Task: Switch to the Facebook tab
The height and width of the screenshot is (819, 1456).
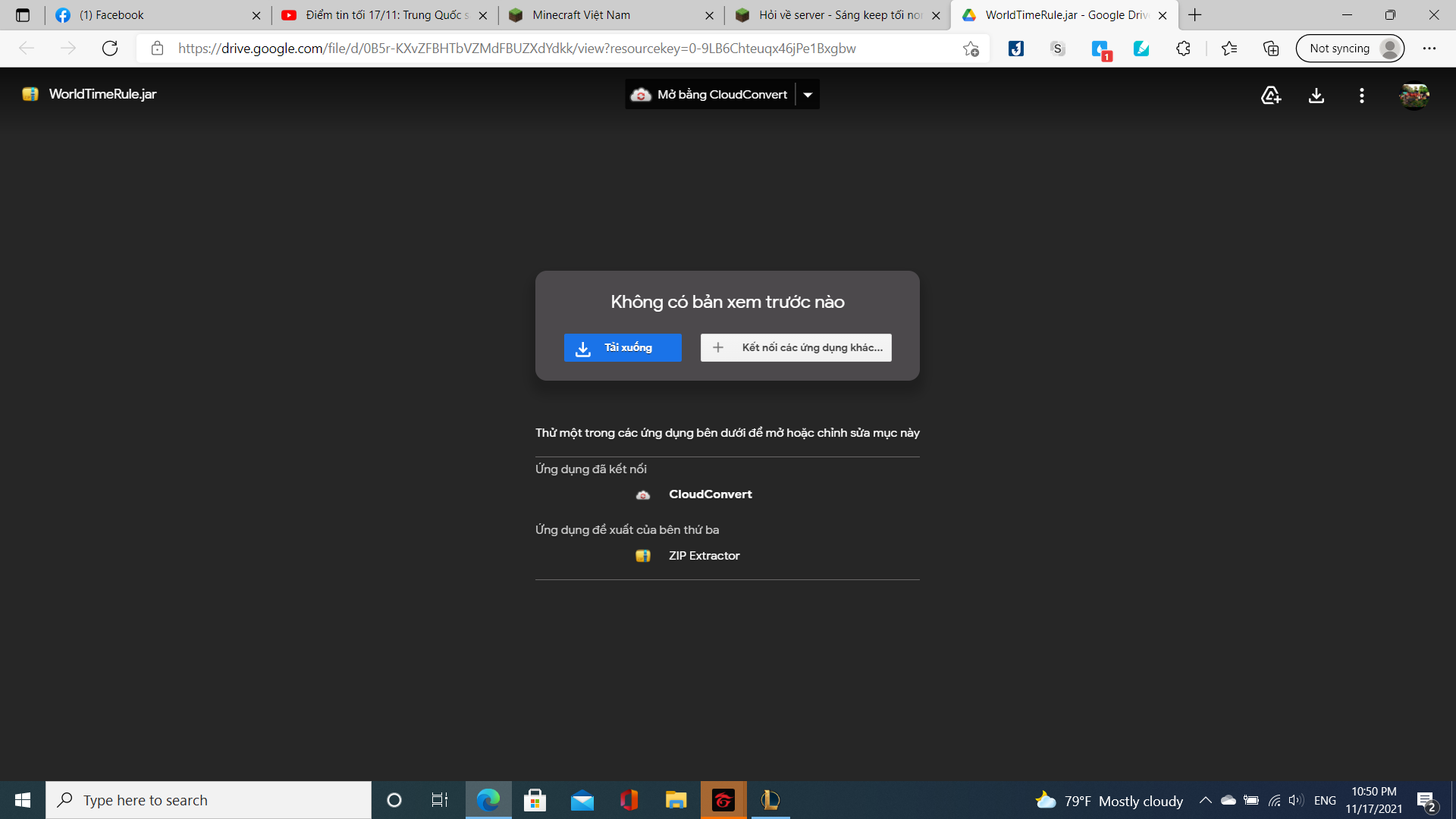Action: pyautogui.click(x=155, y=15)
